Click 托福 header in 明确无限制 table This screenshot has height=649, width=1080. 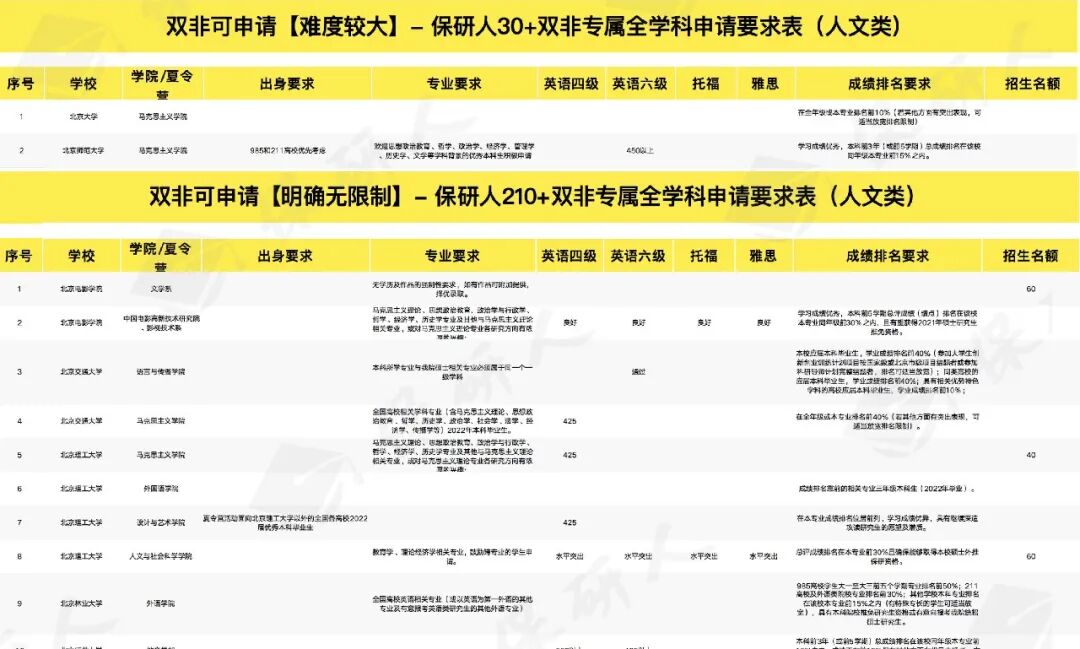point(704,256)
